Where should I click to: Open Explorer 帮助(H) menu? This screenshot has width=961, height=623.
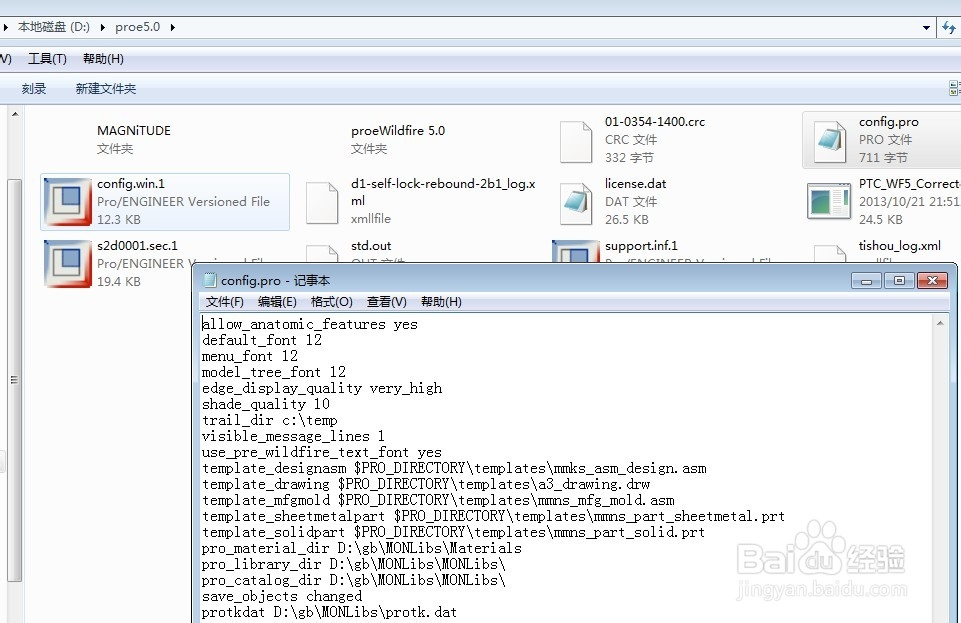(103, 59)
